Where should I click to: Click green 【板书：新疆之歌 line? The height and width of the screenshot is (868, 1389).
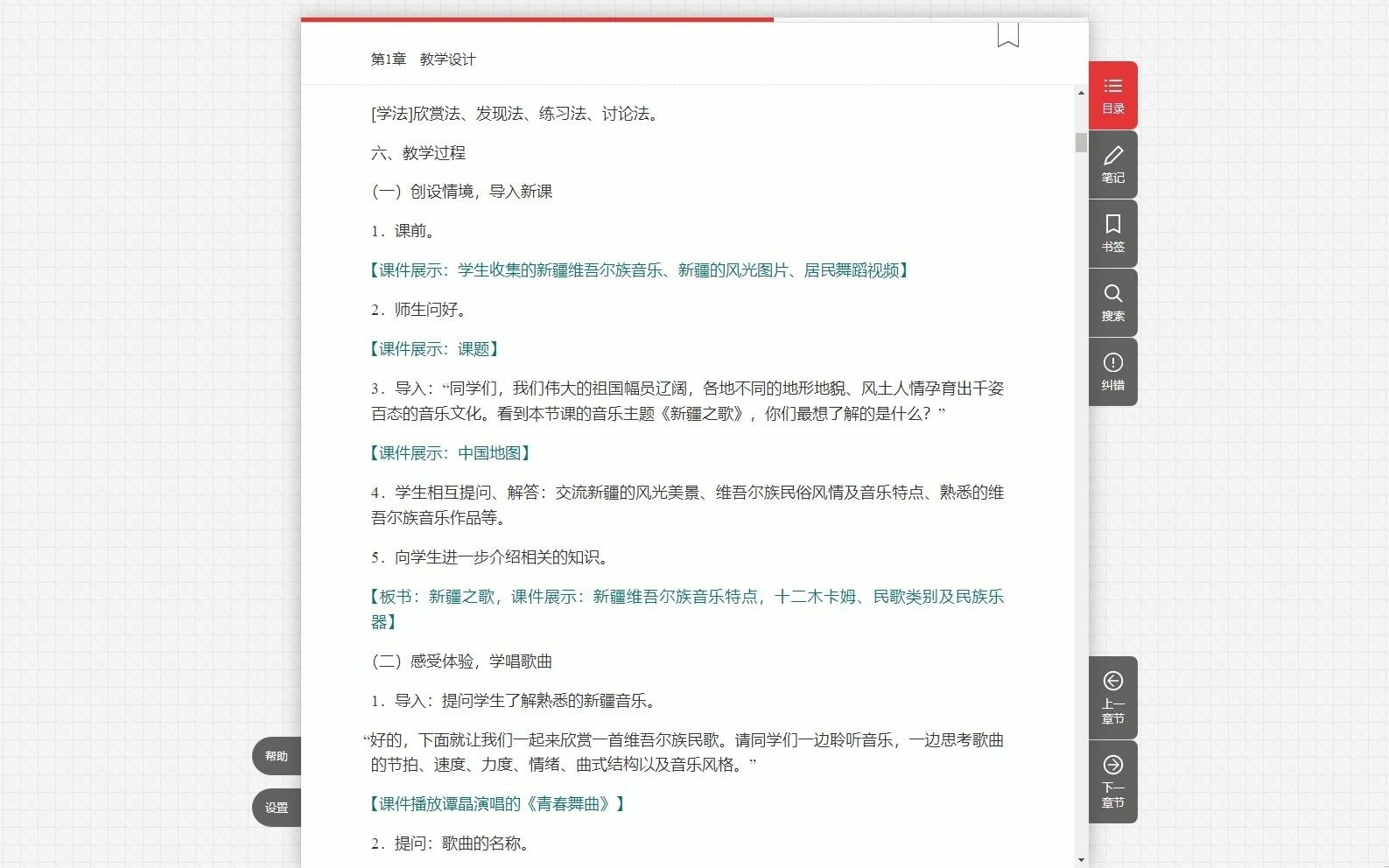pyautogui.click(x=687, y=609)
